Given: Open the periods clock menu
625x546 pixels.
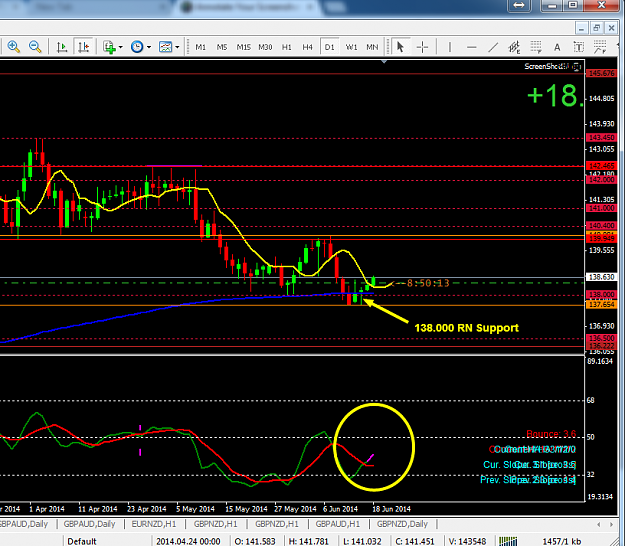Looking at the screenshot, I should tap(137, 47).
